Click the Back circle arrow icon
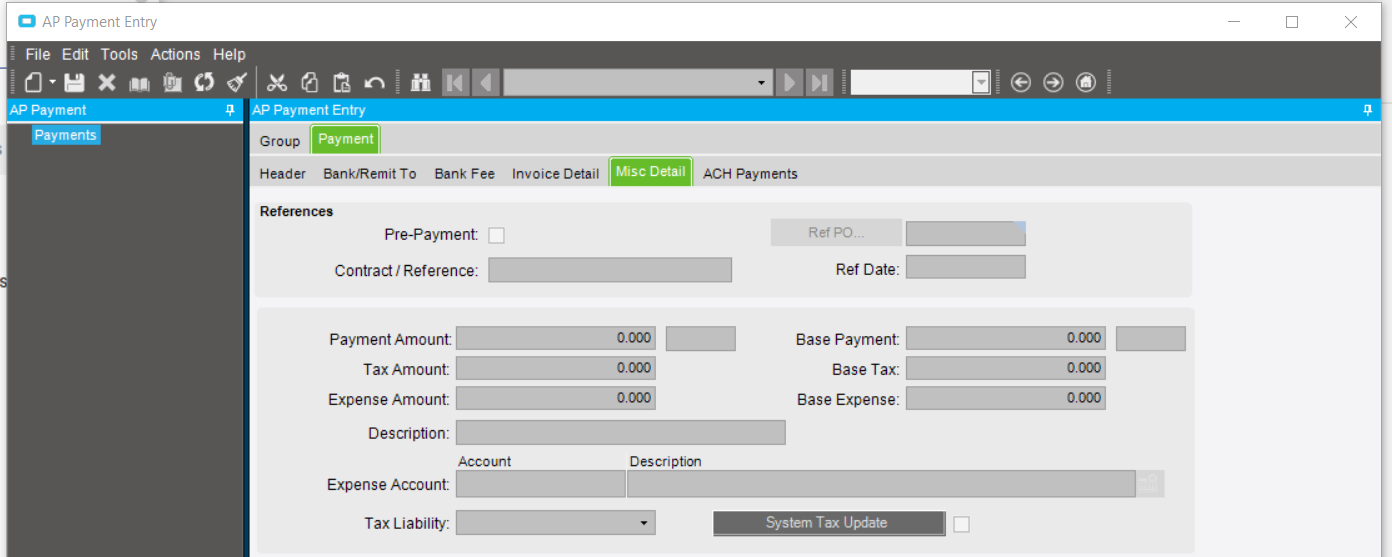The image size is (1392, 557). coord(1021,83)
